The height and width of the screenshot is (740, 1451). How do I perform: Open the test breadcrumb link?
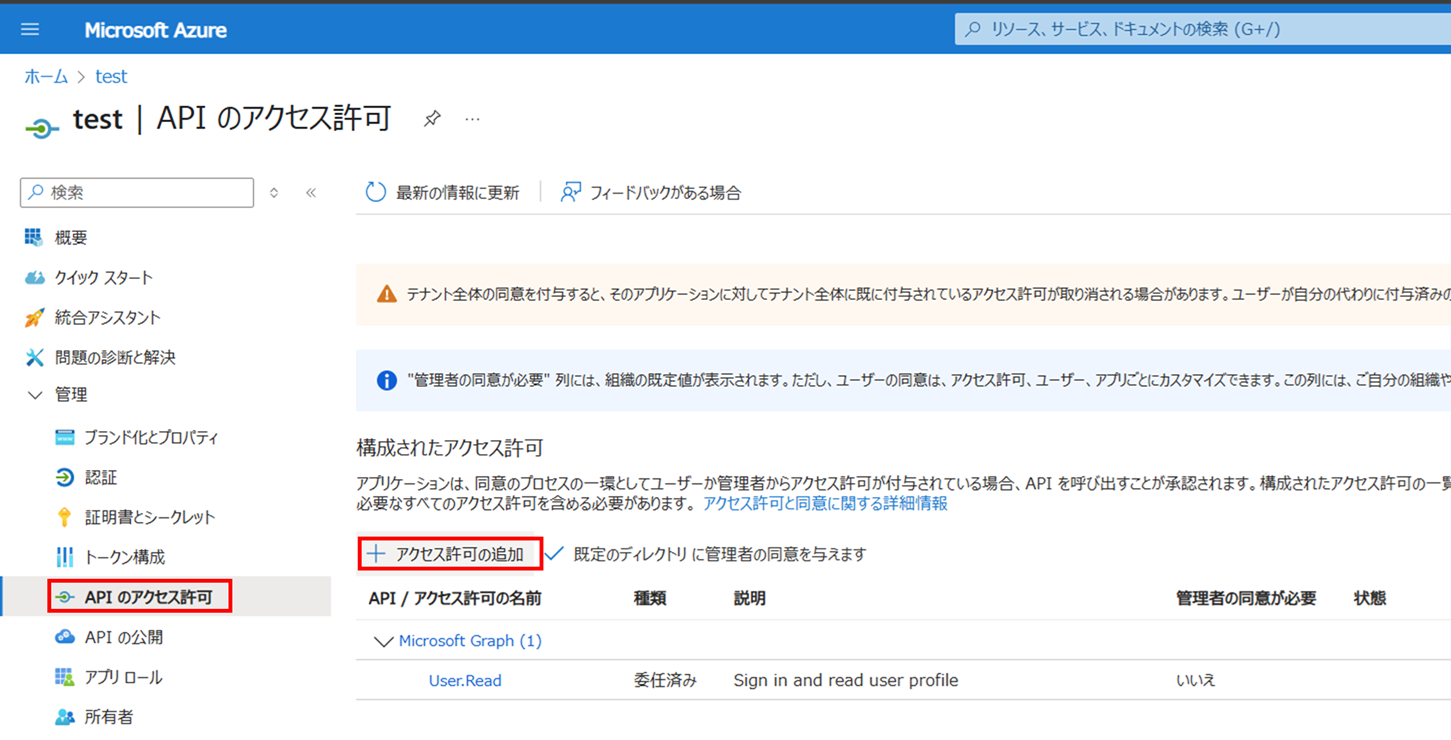[111, 77]
